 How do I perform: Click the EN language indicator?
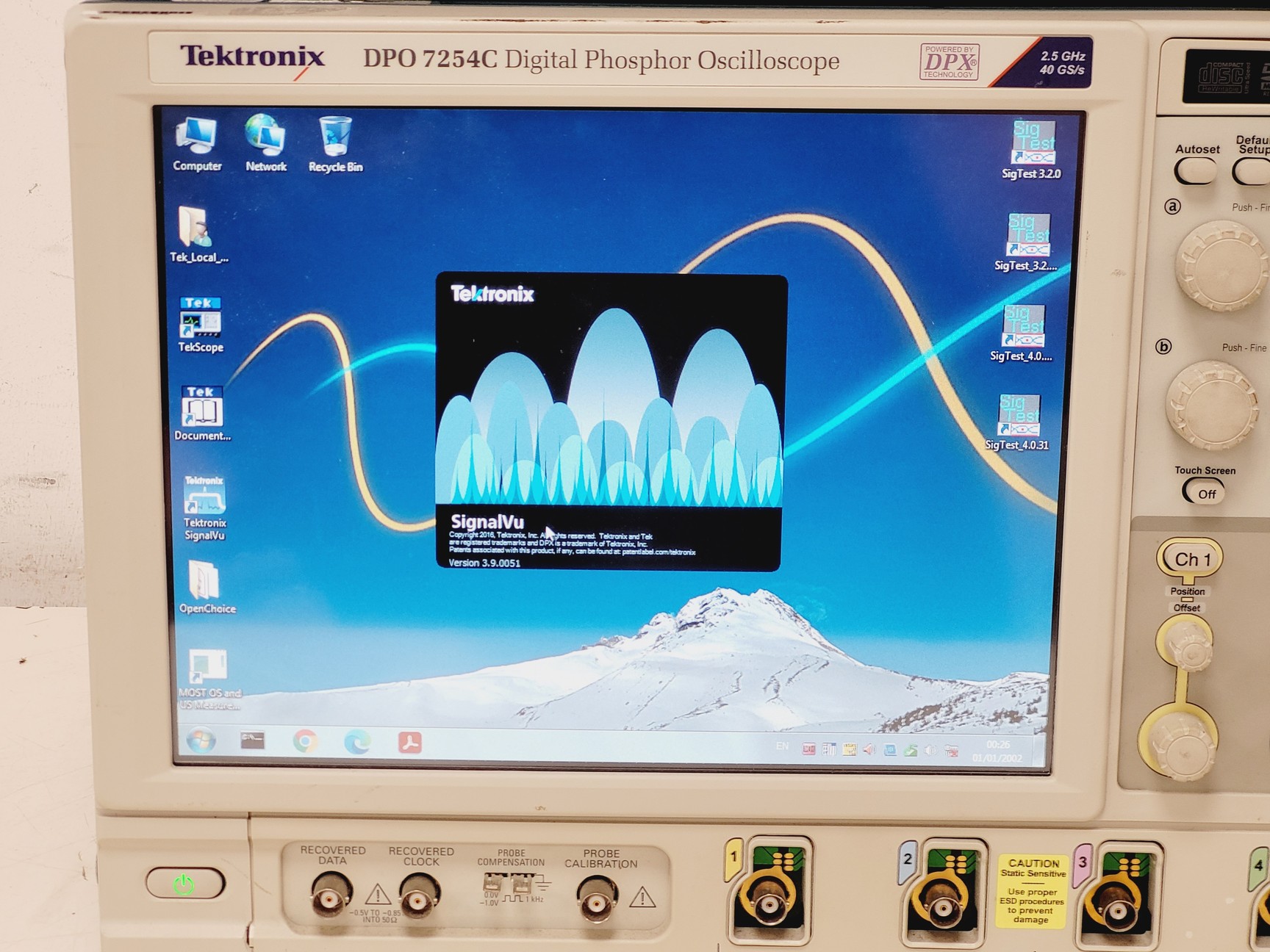pyautogui.click(x=782, y=746)
